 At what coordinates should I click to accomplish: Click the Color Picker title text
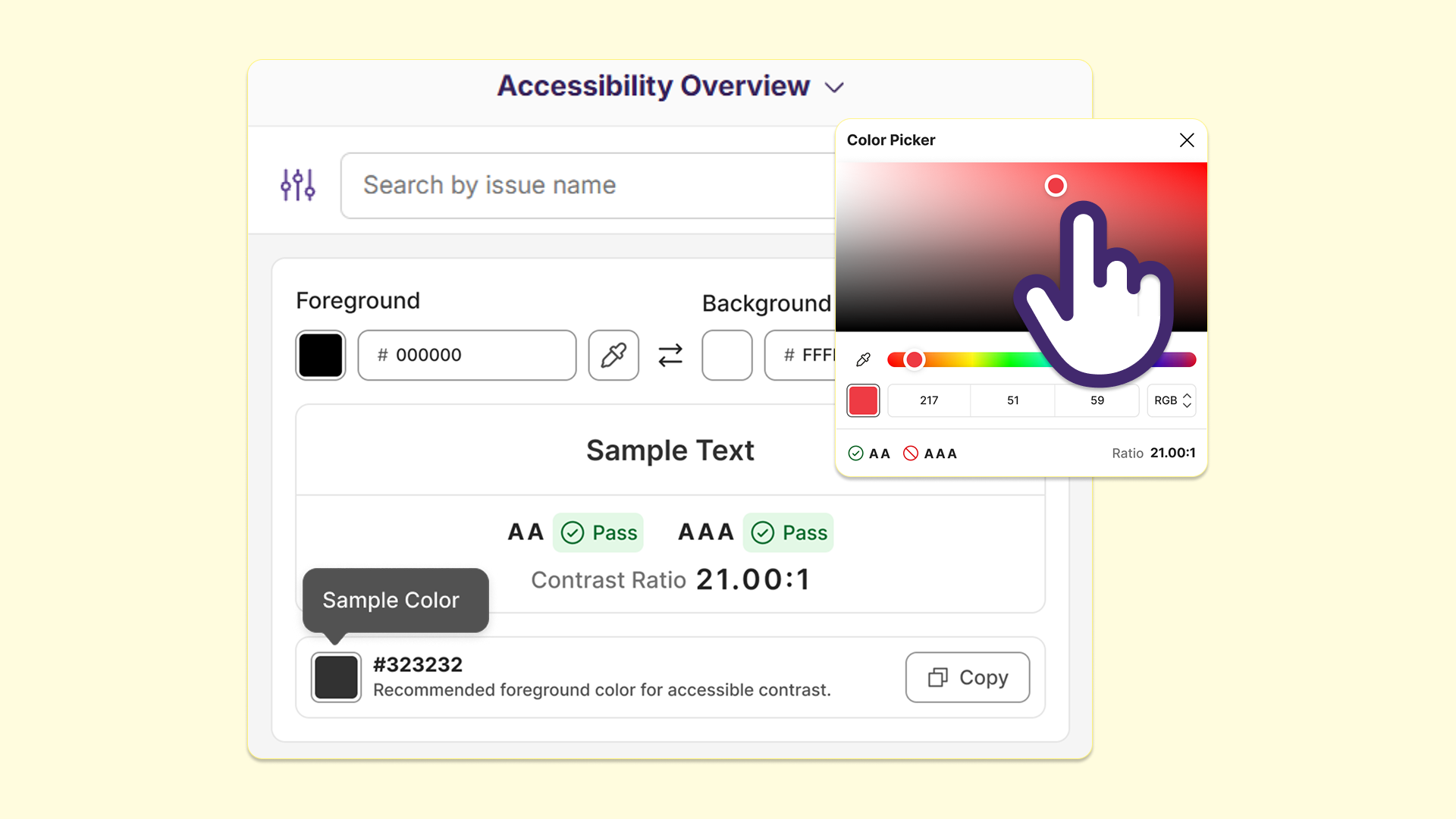click(891, 140)
